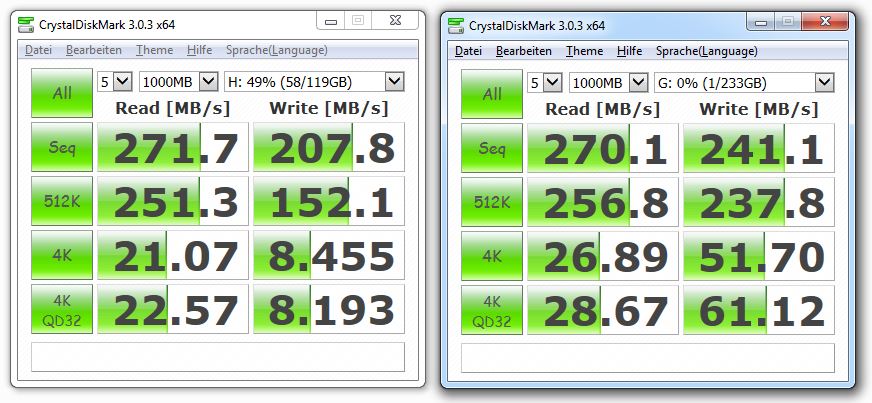Click Read [MB/s] header in left window
Screen dimensions: 872x403
point(172,108)
